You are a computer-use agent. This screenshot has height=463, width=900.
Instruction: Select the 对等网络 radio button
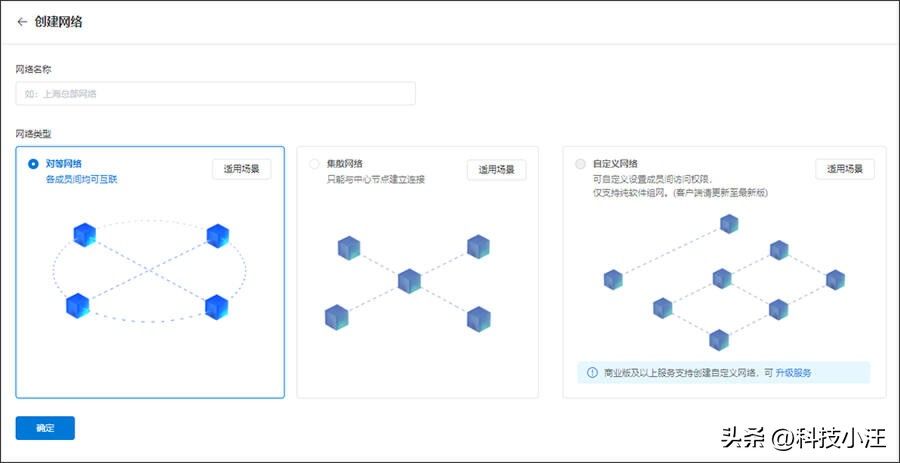(34, 164)
